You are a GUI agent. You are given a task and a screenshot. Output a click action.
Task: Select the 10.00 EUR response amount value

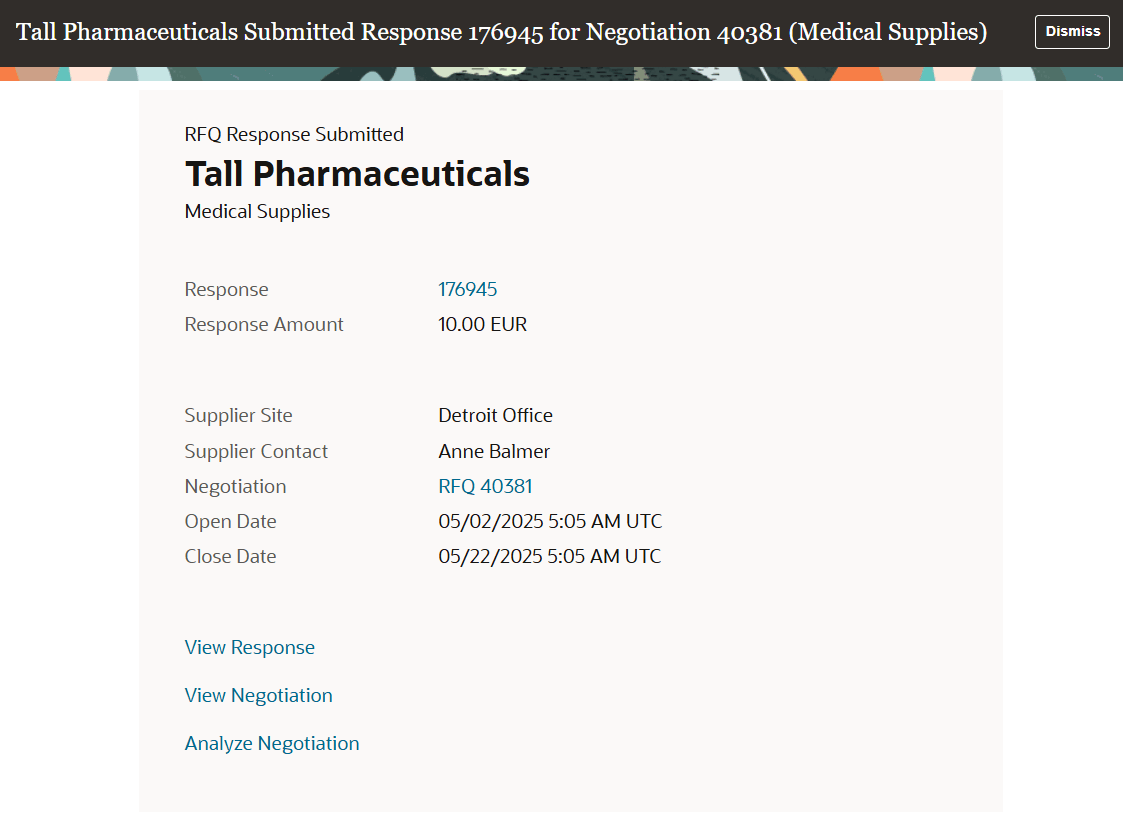[482, 324]
